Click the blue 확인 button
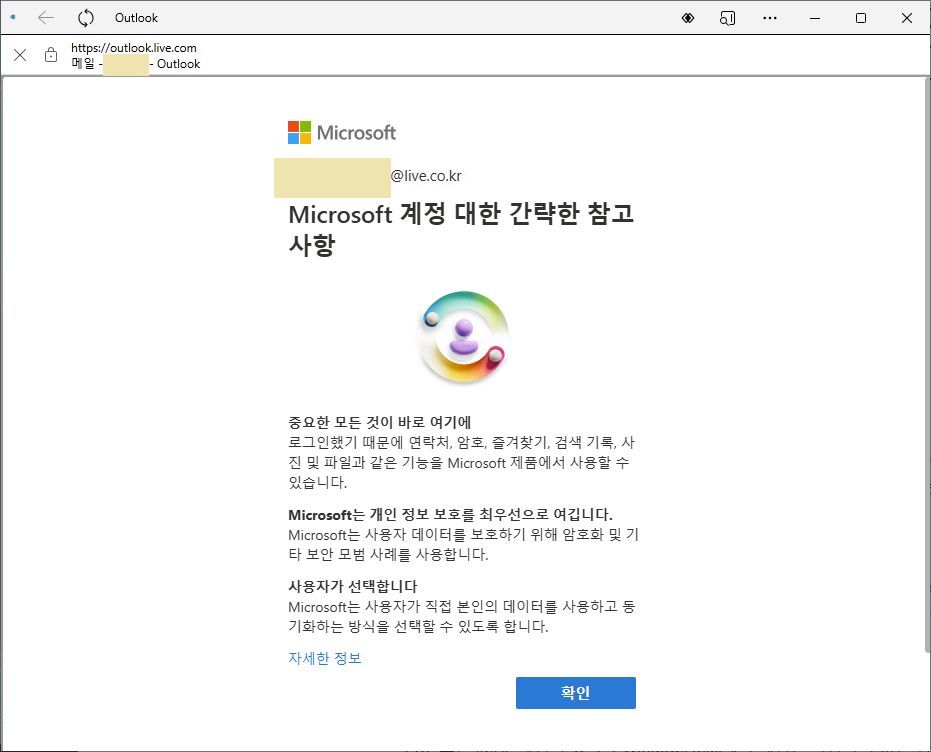931x752 pixels. (x=575, y=693)
